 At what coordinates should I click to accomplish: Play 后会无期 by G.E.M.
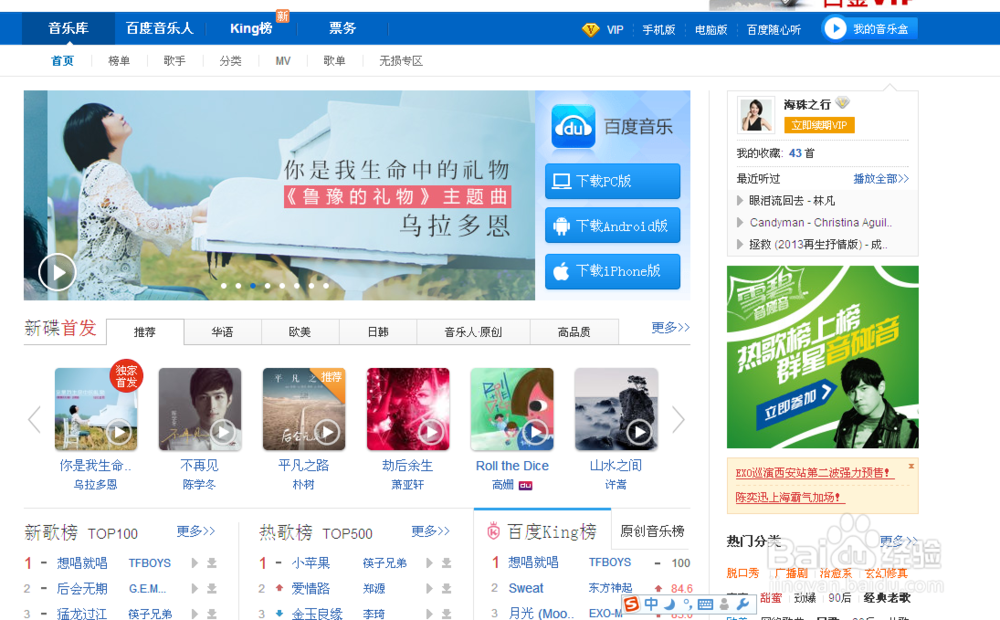[195, 589]
